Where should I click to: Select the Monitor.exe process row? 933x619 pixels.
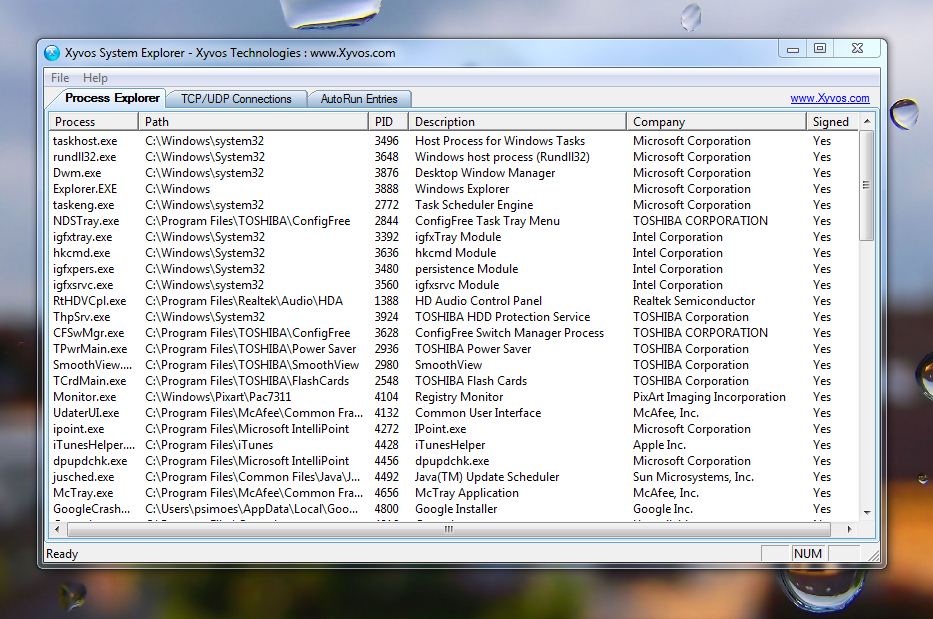(453, 397)
